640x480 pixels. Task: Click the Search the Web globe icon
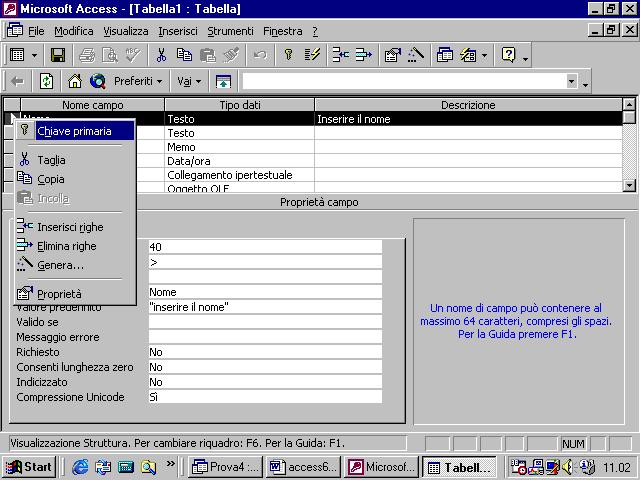(x=98, y=82)
